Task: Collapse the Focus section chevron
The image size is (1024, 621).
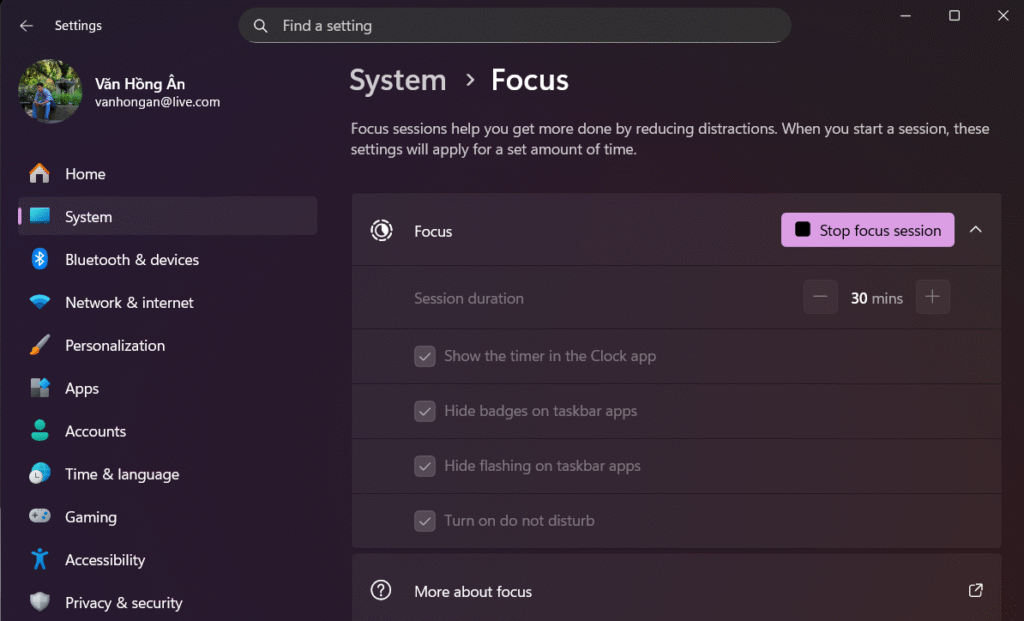Action: coord(976,230)
